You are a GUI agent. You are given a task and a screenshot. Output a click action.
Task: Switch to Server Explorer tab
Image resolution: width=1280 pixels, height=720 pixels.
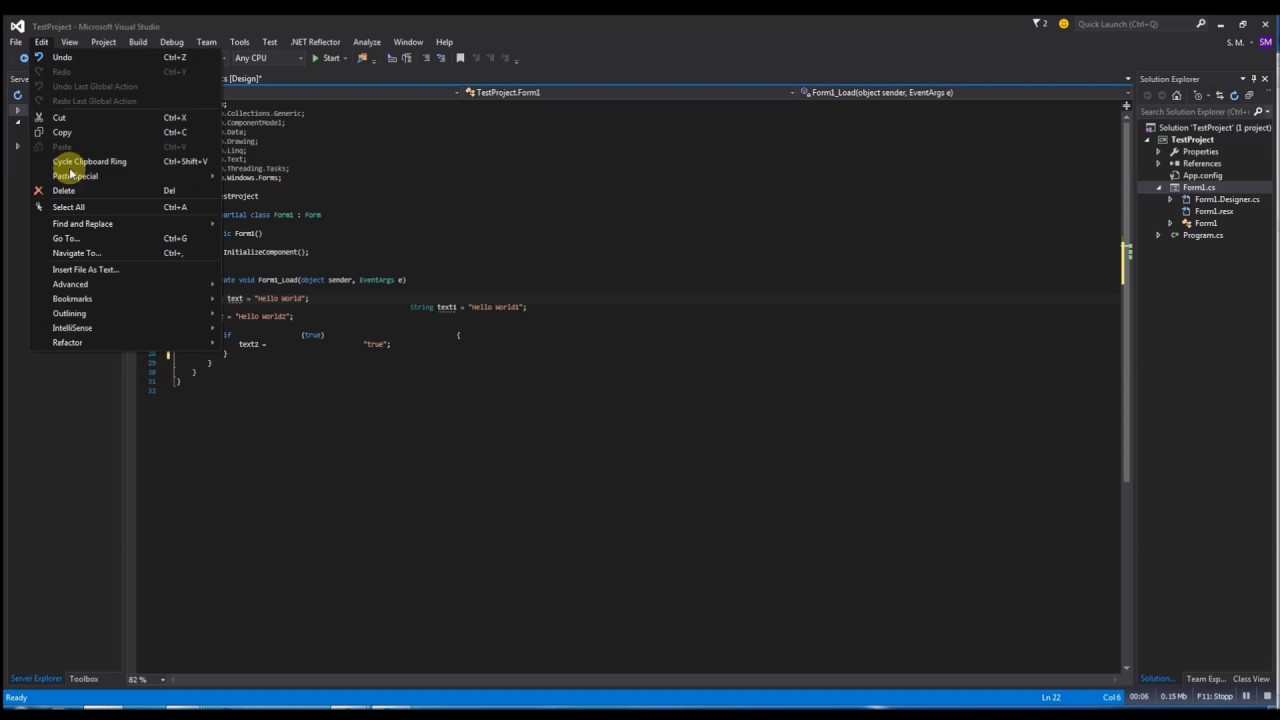pyautogui.click(x=36, y=679)
